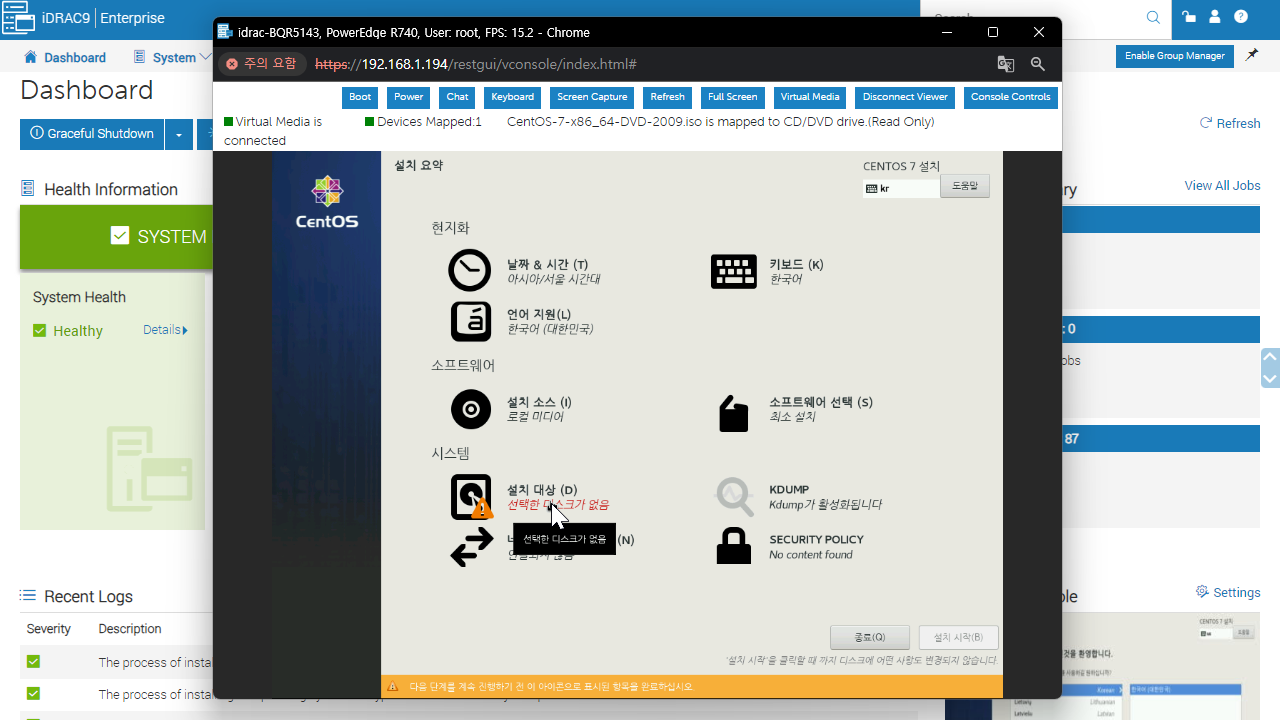This screenshot has height=720, width=1280.
Task: Click installer Quit button 종료(Q)
Action: (x=870, y=637)
